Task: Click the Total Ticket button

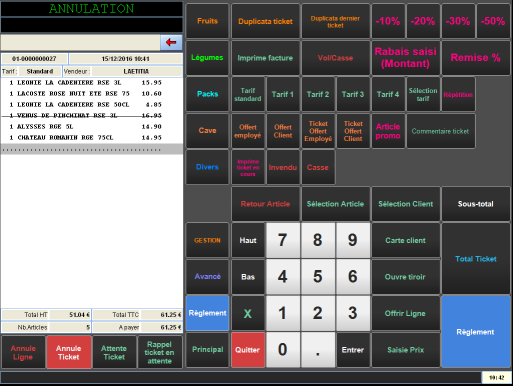Action: pyautogui.click(x=476, y=259)
